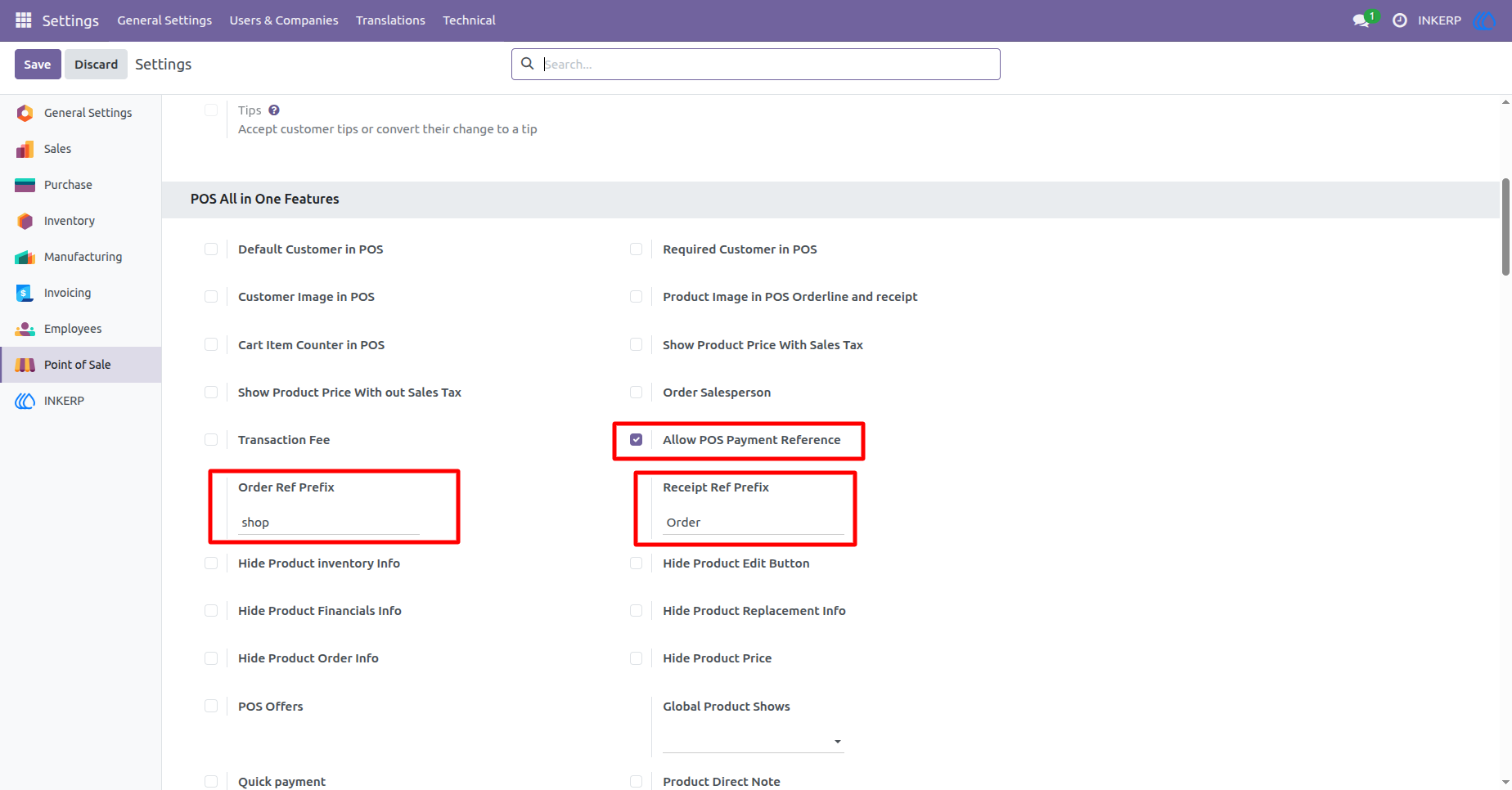Focus the settings search field
Viewport: 1512px width, 790px height.
[x=755, y=65]
